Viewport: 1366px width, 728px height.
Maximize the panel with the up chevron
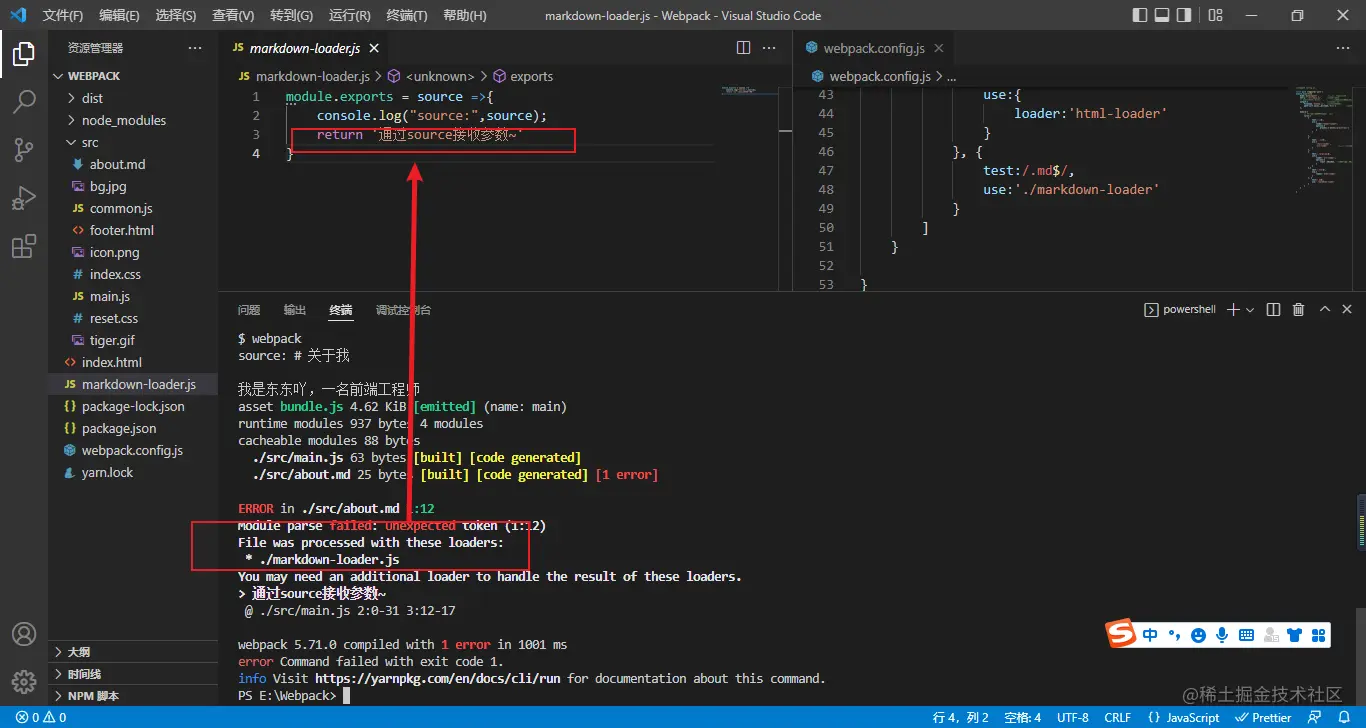click(x=1325, y=310)
